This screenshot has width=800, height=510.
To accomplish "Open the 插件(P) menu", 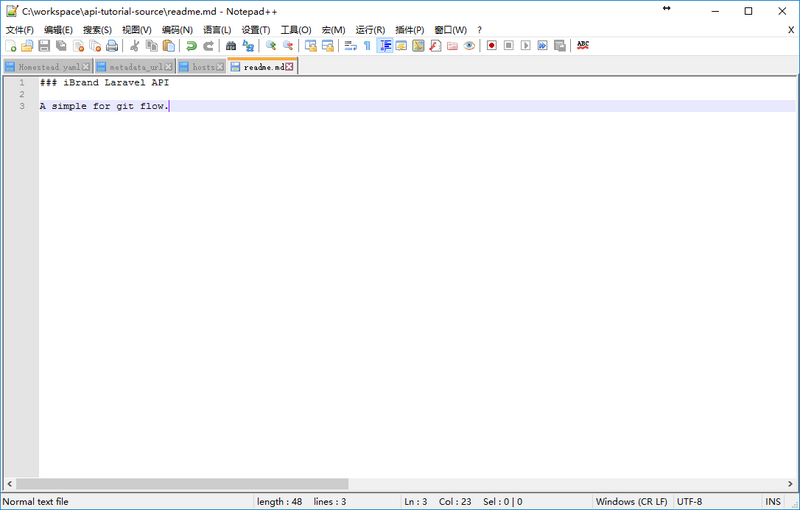I will 410,30.
